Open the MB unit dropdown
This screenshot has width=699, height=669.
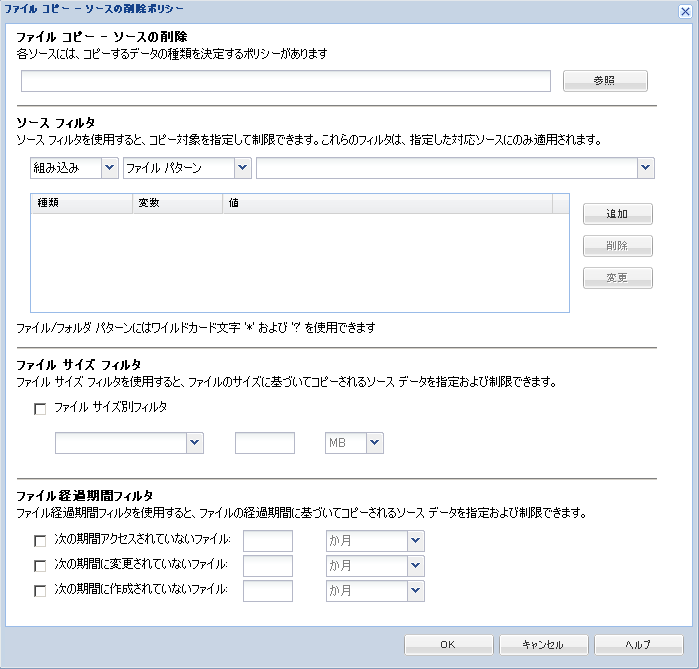374,443
